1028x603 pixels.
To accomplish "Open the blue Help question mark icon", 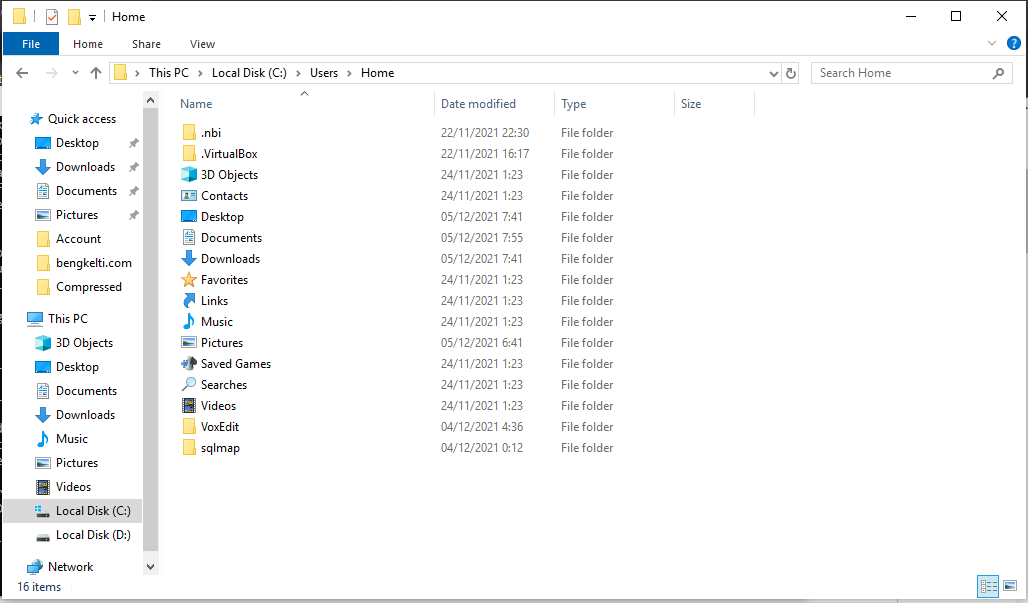I will pyautogui.click(x=1014, y=43).
